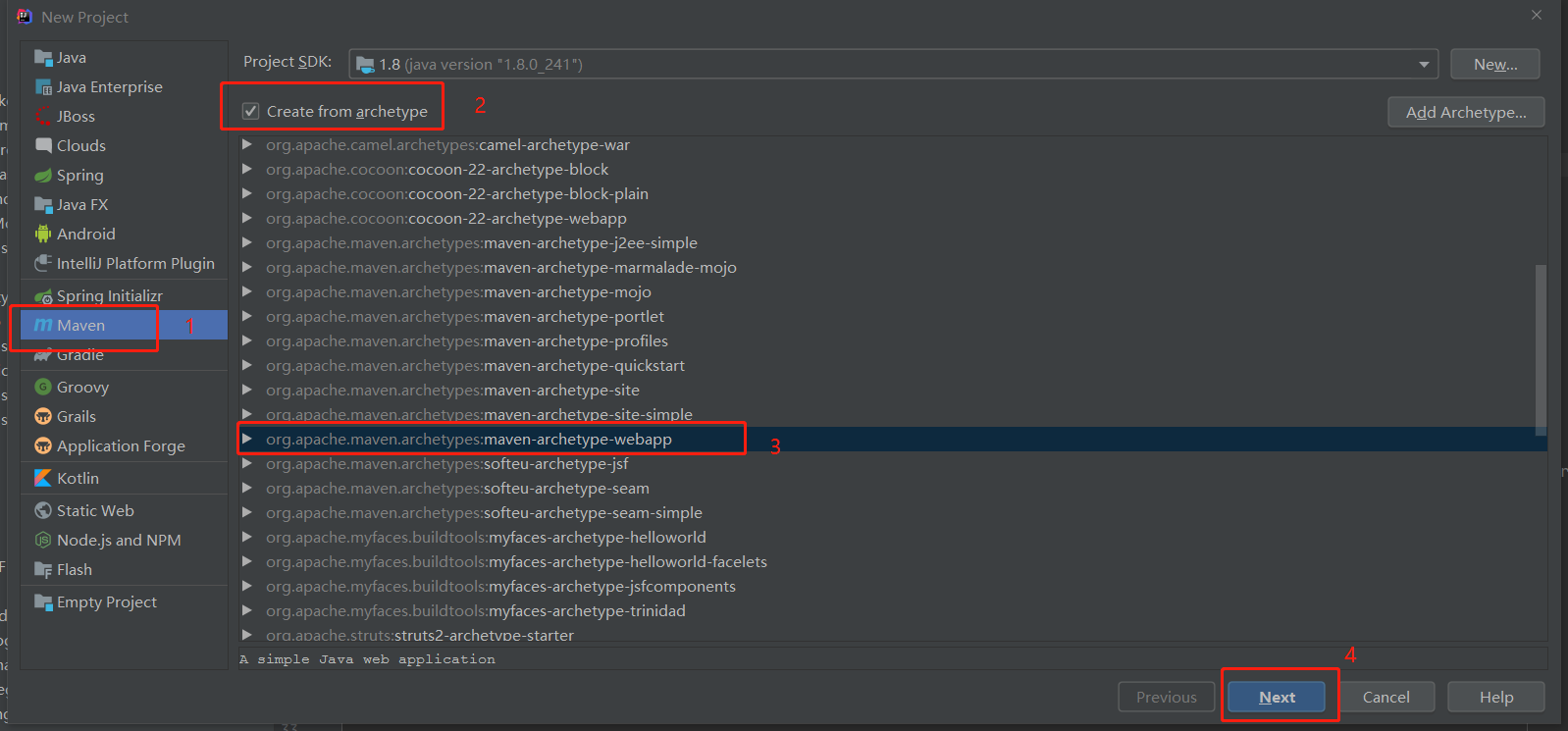Select softeu-archetype-seam row
This screenshot has width=1568, height=731.
click(893, 489)
